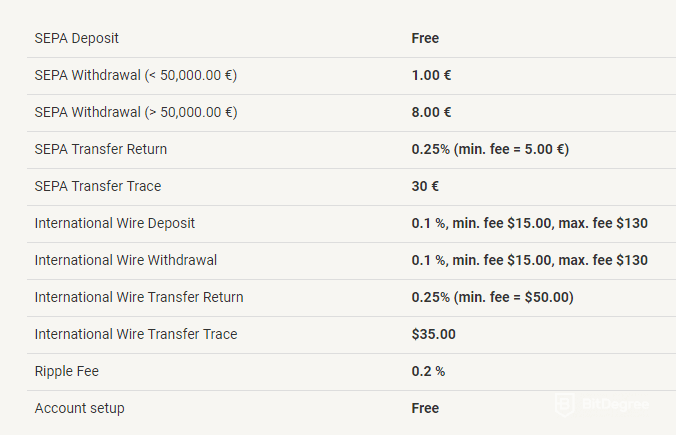Select International Wire Withdrawal label

[x=125, y=260]
